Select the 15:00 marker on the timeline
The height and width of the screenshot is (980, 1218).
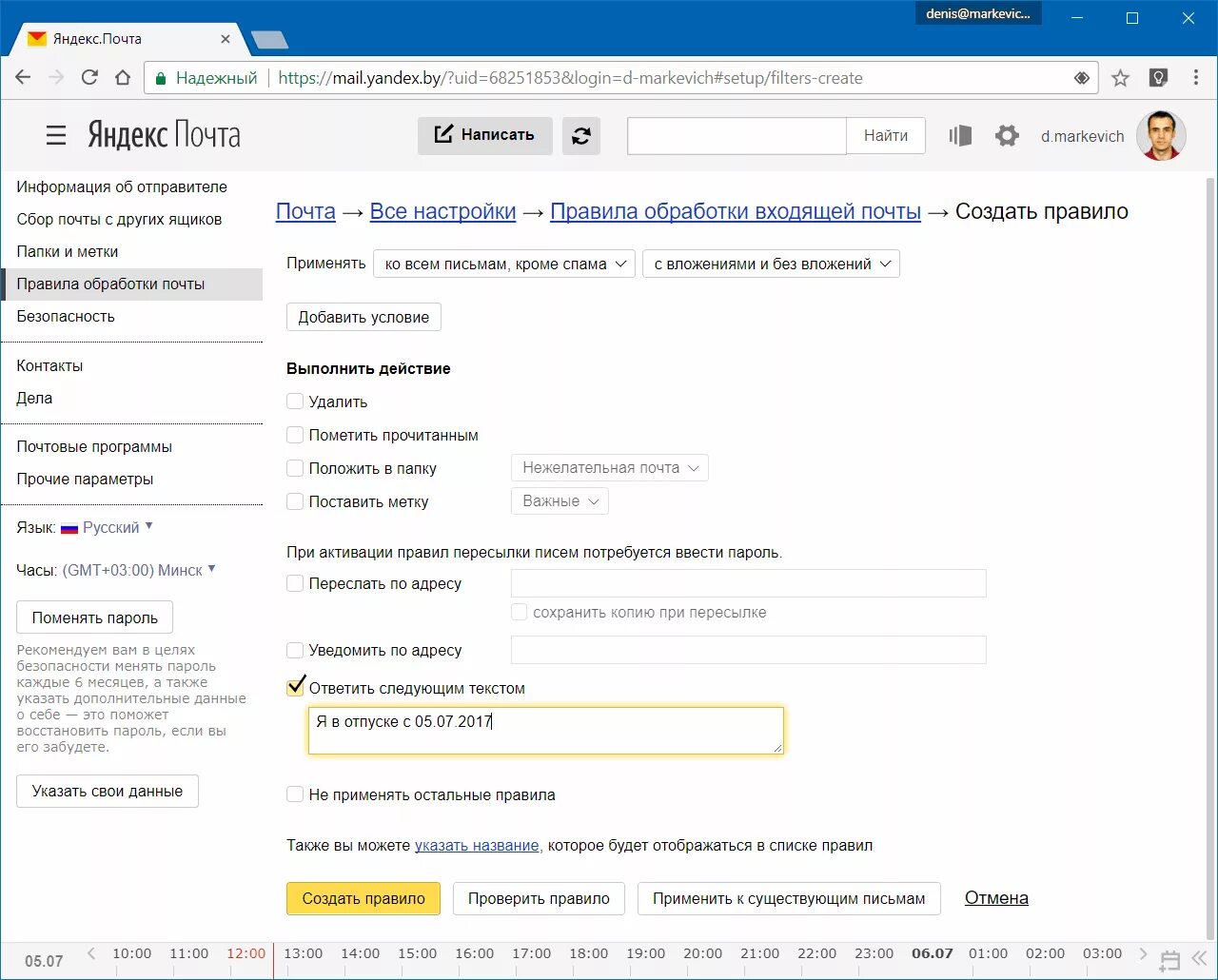[417, 953]
